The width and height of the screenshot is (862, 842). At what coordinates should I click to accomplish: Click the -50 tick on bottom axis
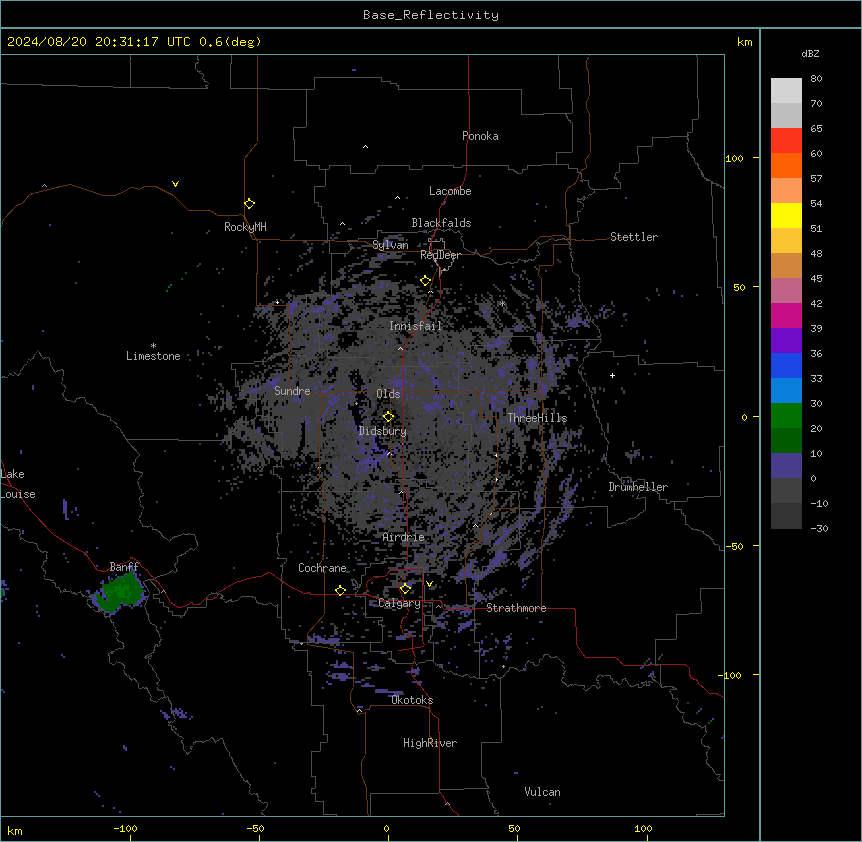coord(255,828)
